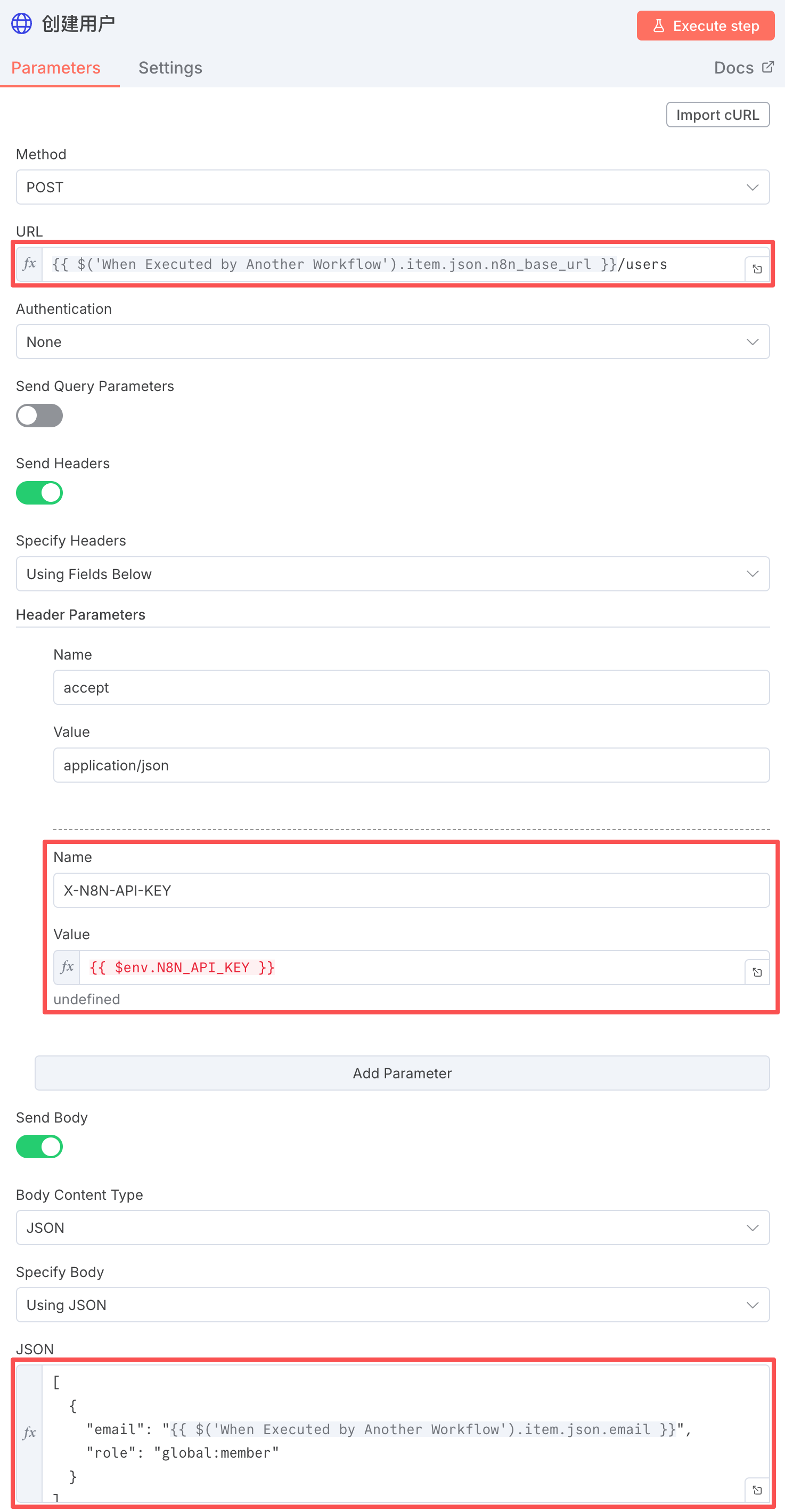Disable the Send Body toggle
The width and height of the screenshot is (785, 1512).
click(x=39, y=1147)
